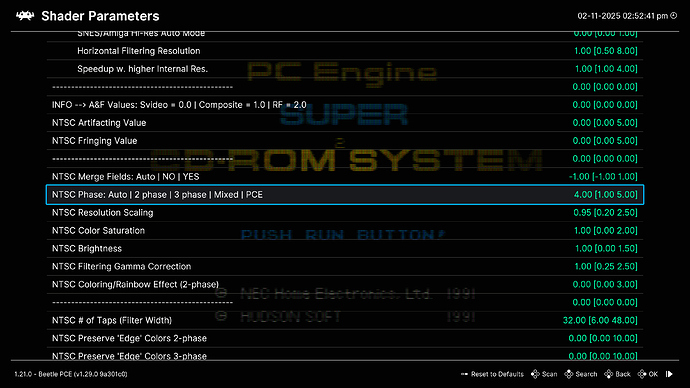The height and width of the screenshot is (388, 690).
Task: Click the date and time 02-11-2025 02:52:41 pm
Action: point(622,16)
